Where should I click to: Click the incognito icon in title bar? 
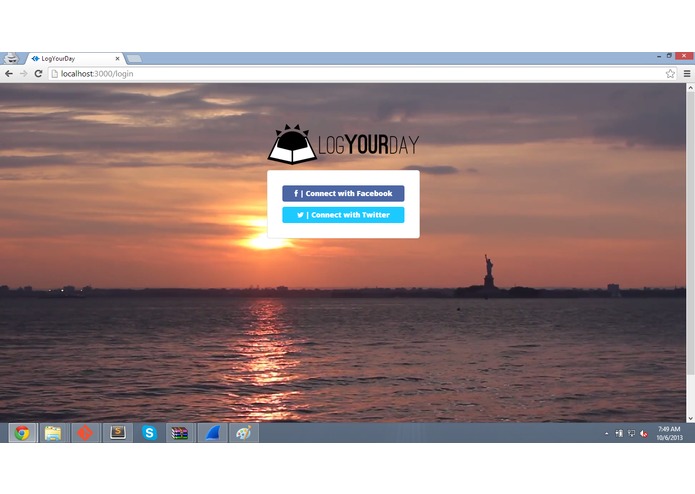click(11, 58)
